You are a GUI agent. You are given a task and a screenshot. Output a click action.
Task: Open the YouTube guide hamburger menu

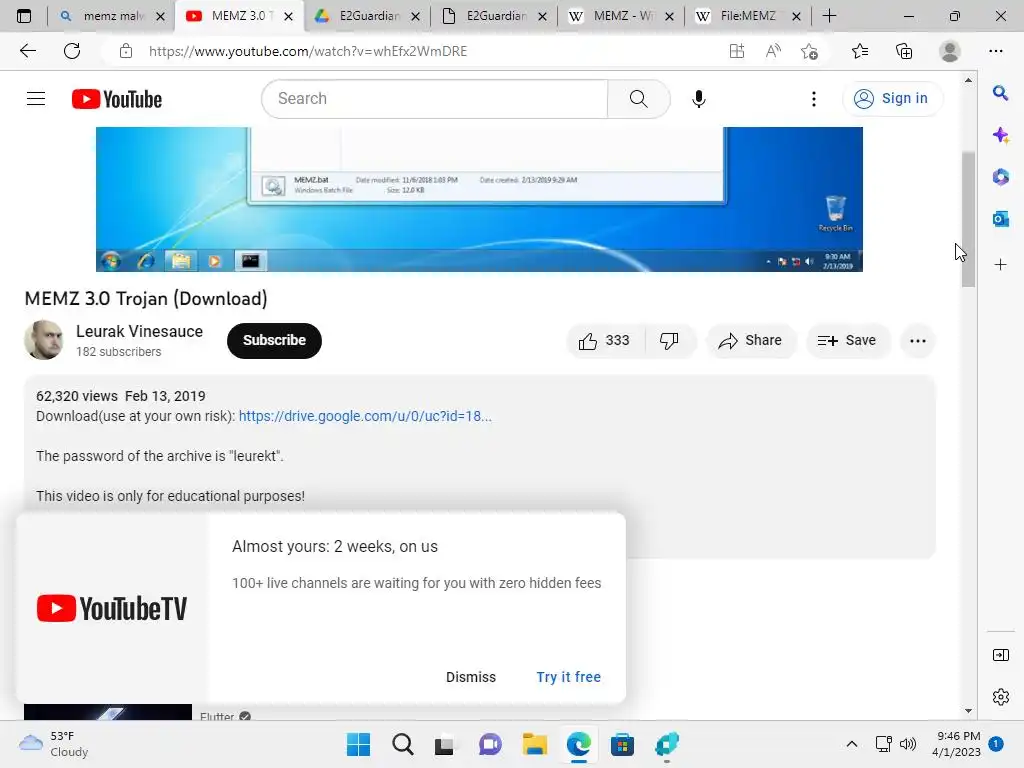click(x=36, y=99)
